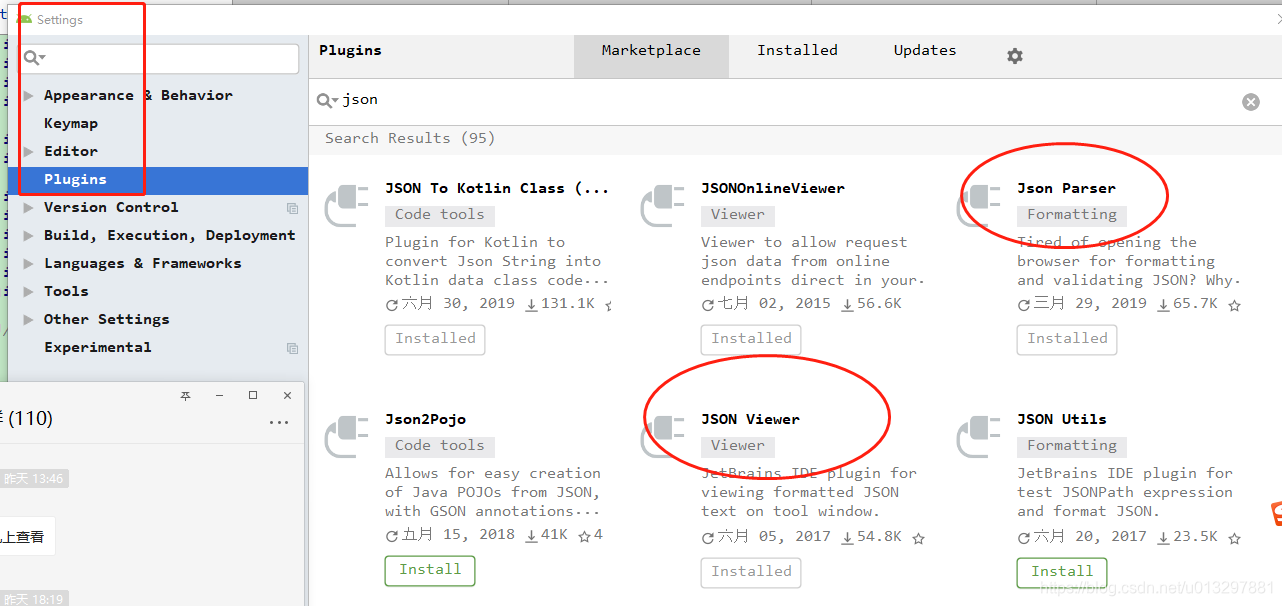Open the JSON Utils plugin title

1062,419
